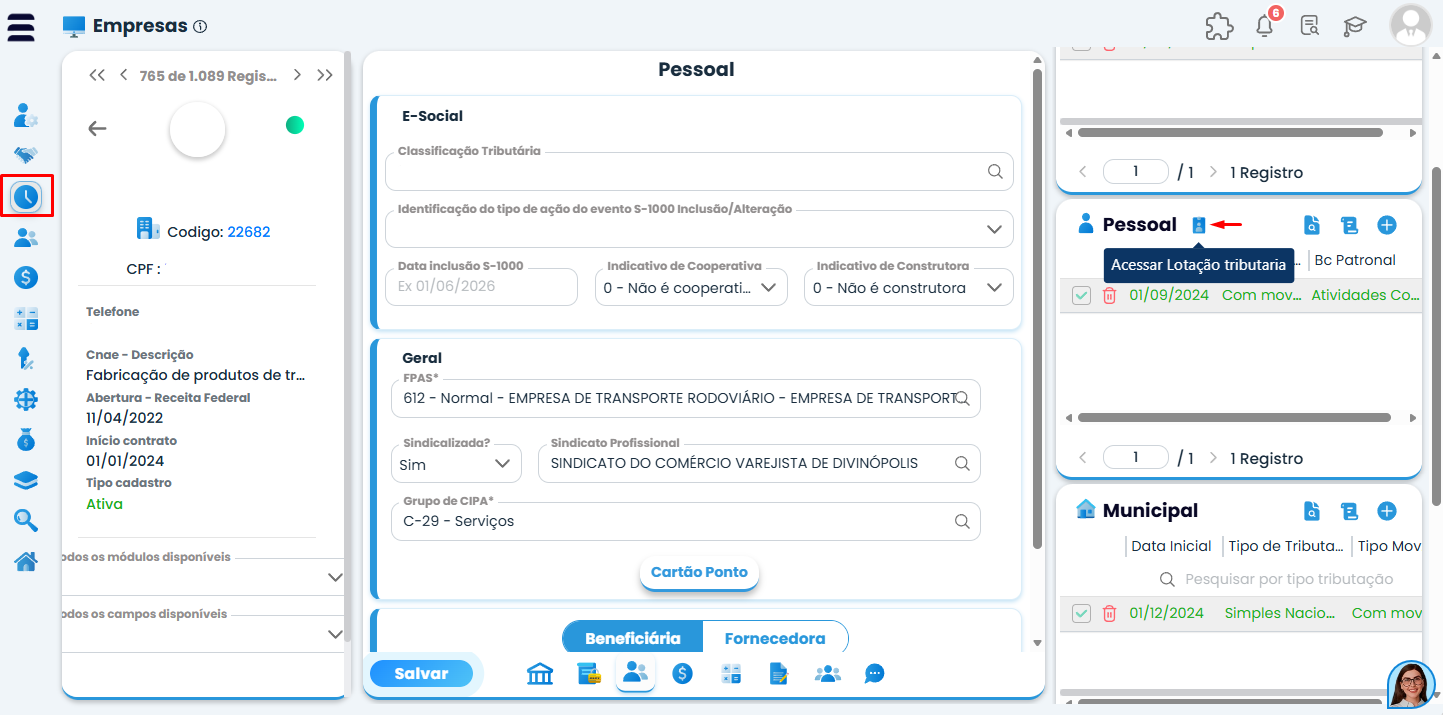Viewport: 1443px width, 715px height.
Task: Open the rocket icon in sidebar
Action: click(26, 359)
